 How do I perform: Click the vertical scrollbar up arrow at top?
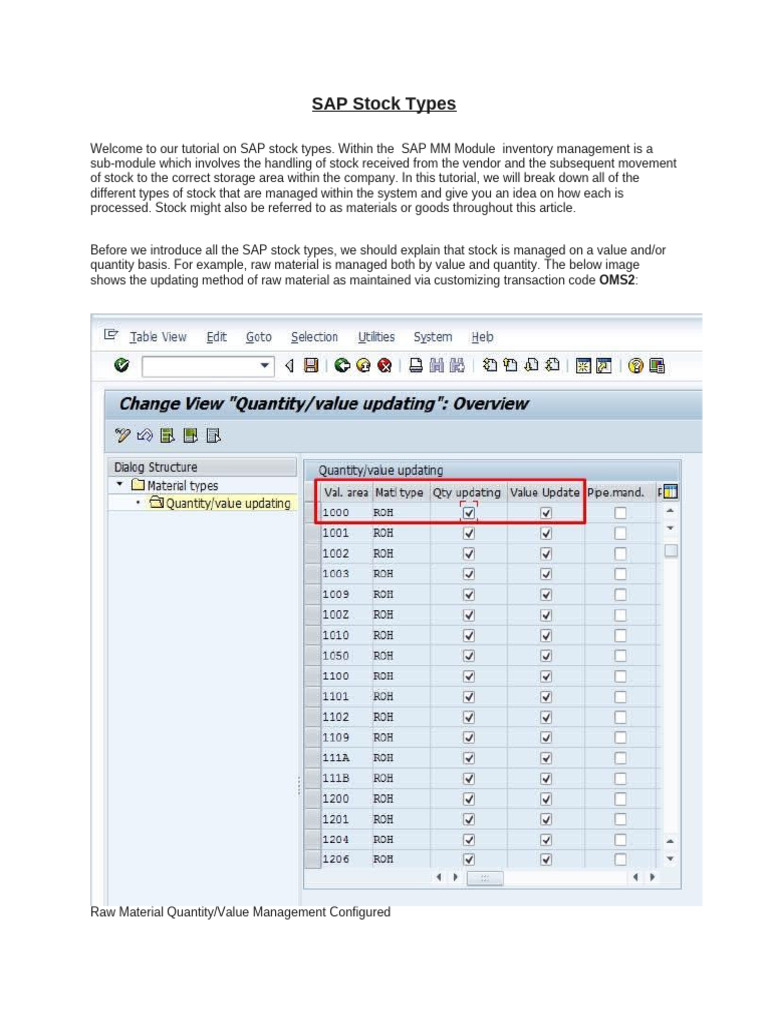coord(670,510)
